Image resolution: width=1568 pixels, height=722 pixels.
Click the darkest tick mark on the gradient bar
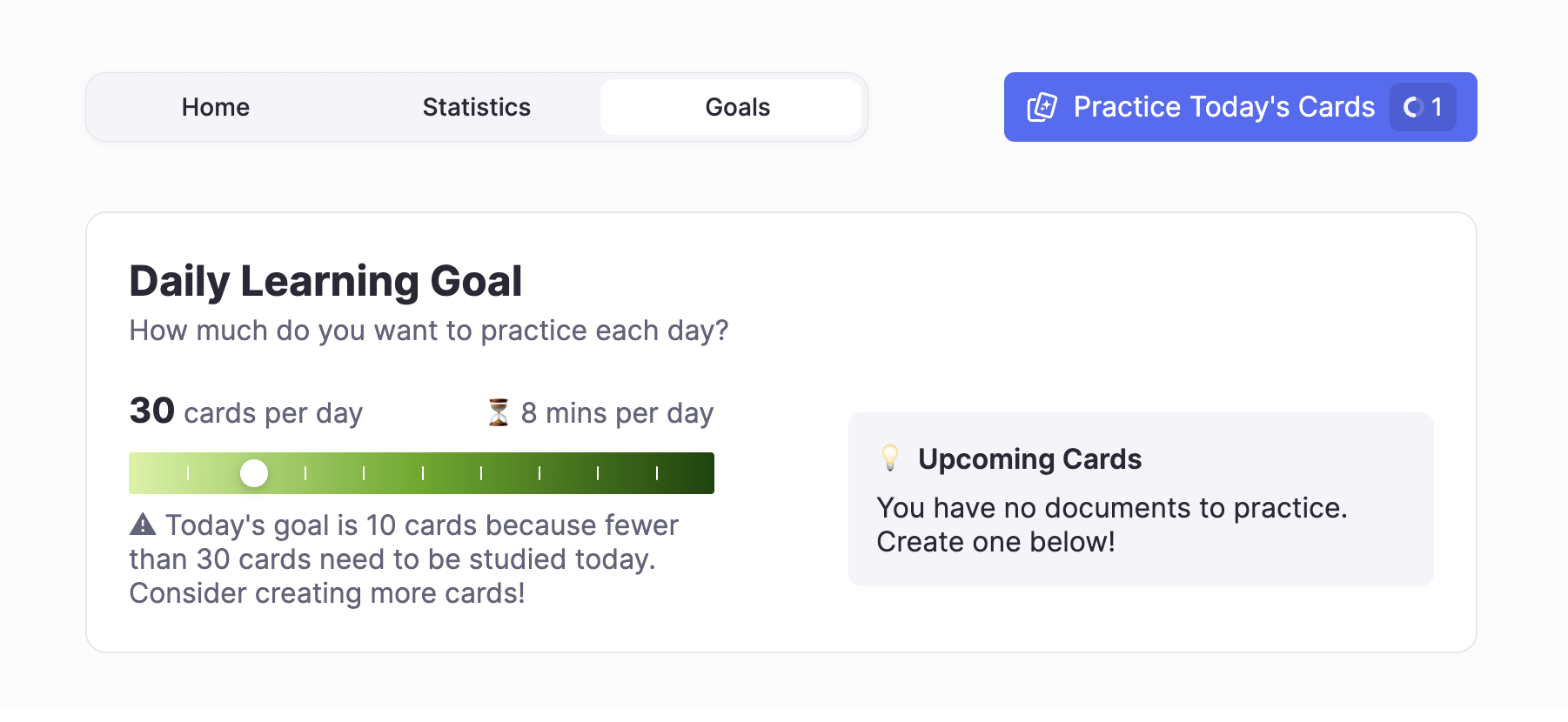[656, 473]
